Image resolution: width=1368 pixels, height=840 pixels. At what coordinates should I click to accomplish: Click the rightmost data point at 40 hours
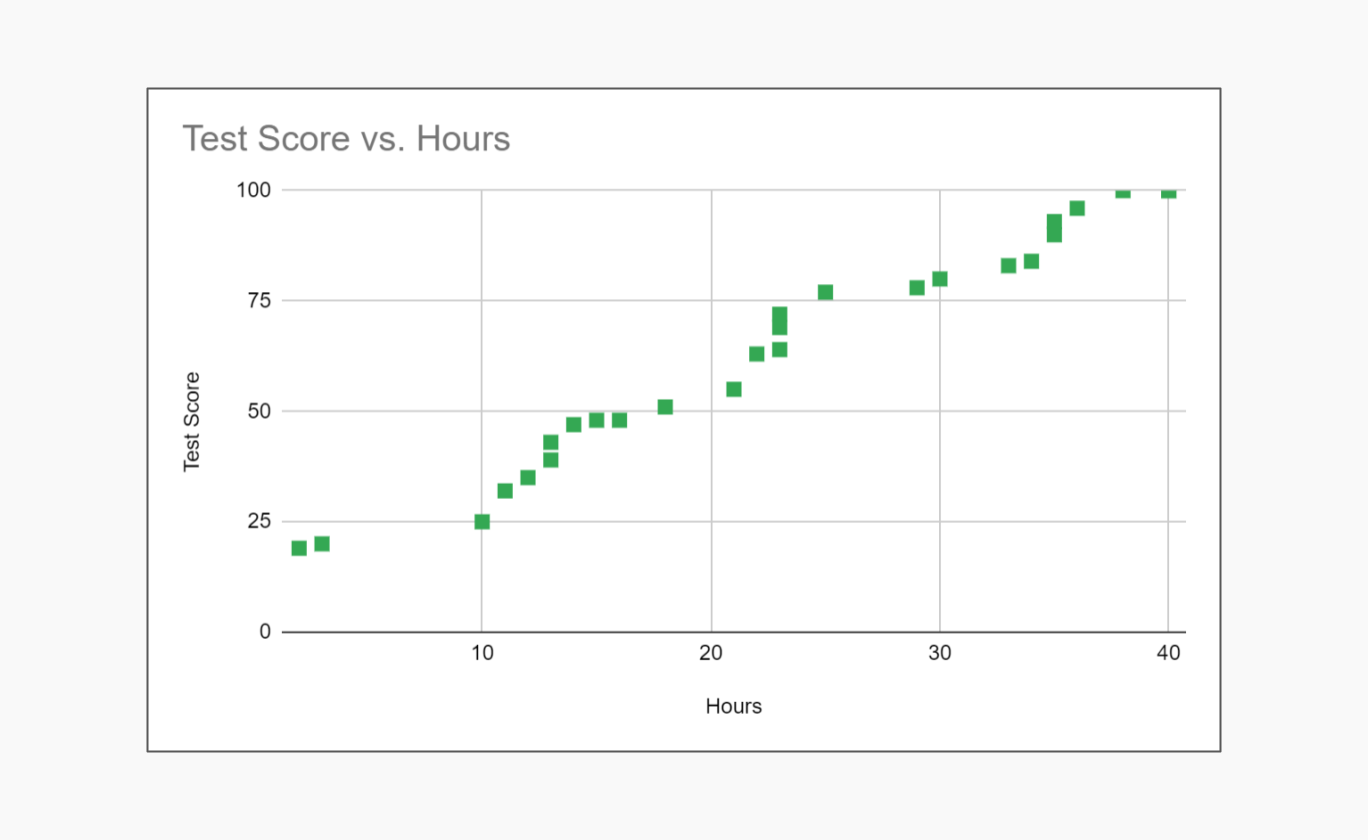pos(1168,192)
